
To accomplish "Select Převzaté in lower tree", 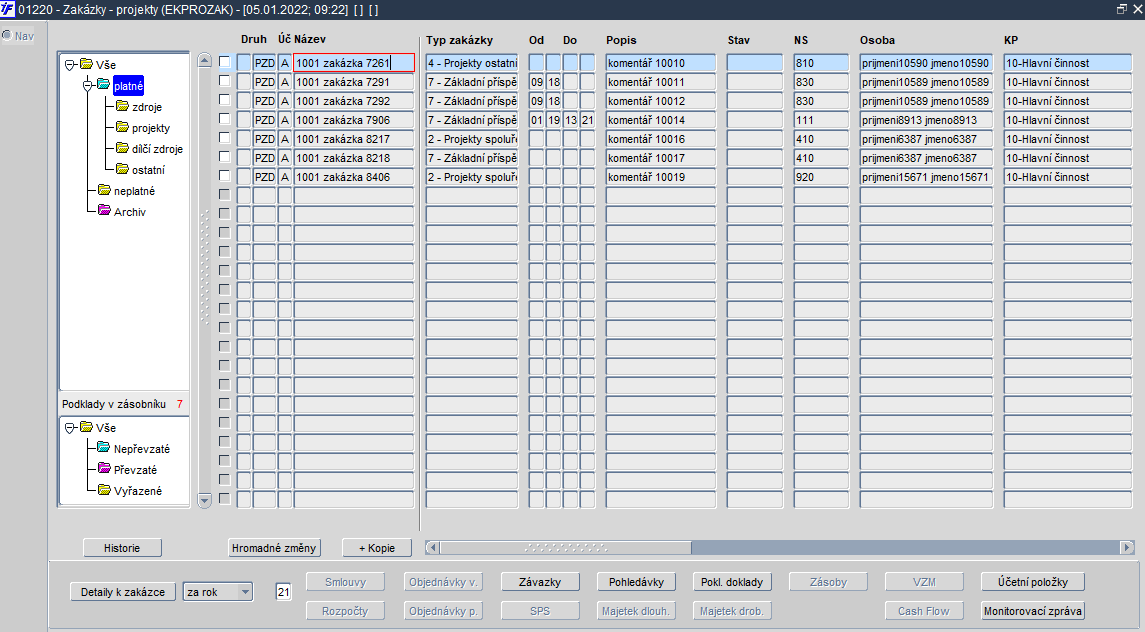I will pos(135,470).
